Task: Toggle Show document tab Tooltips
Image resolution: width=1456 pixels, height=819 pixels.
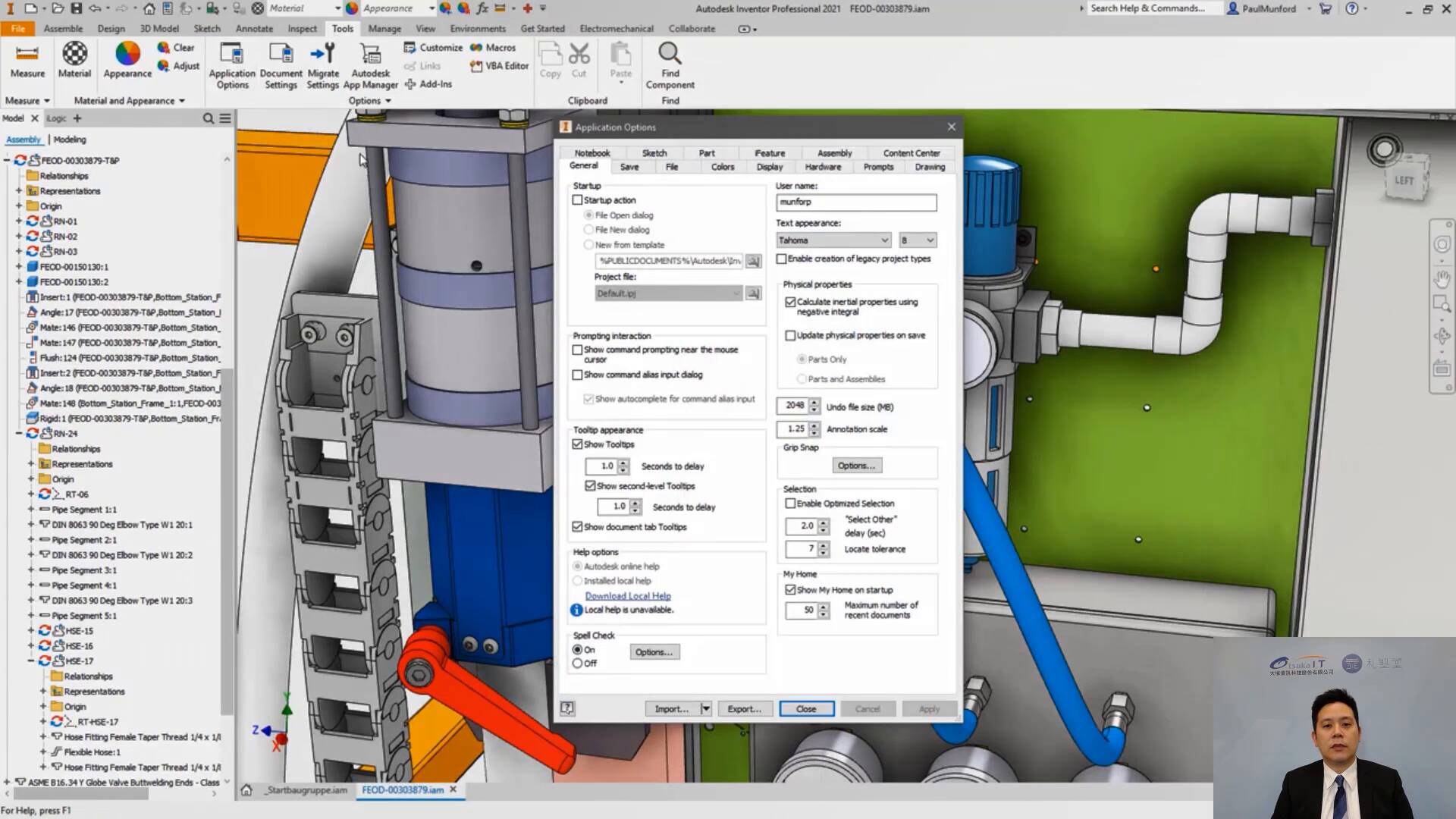Action: click(x=577, y=527)
